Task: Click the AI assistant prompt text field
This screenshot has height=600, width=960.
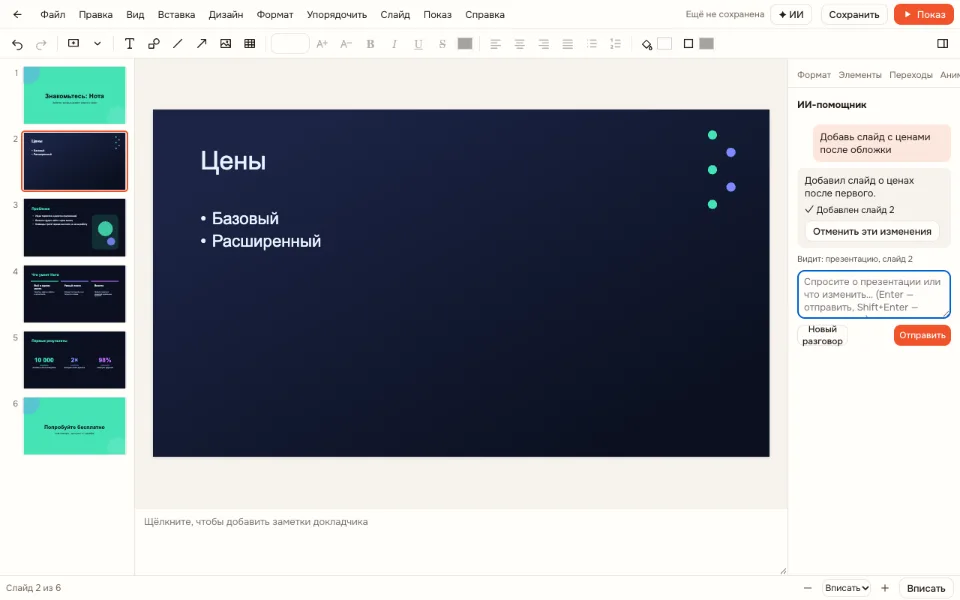Action: coord(874,294)
